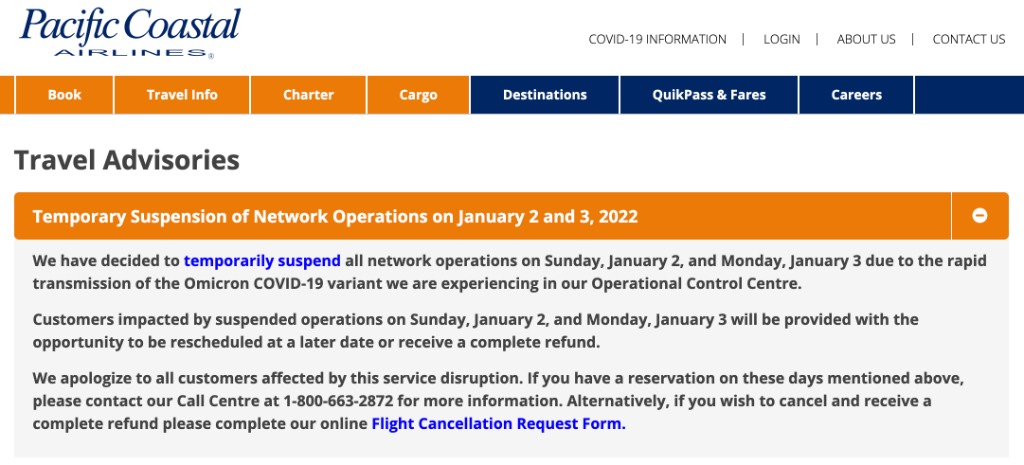This screenshot has width=1024, height=465.
Task: Click the Cargo navigation item
Action: 418,95
